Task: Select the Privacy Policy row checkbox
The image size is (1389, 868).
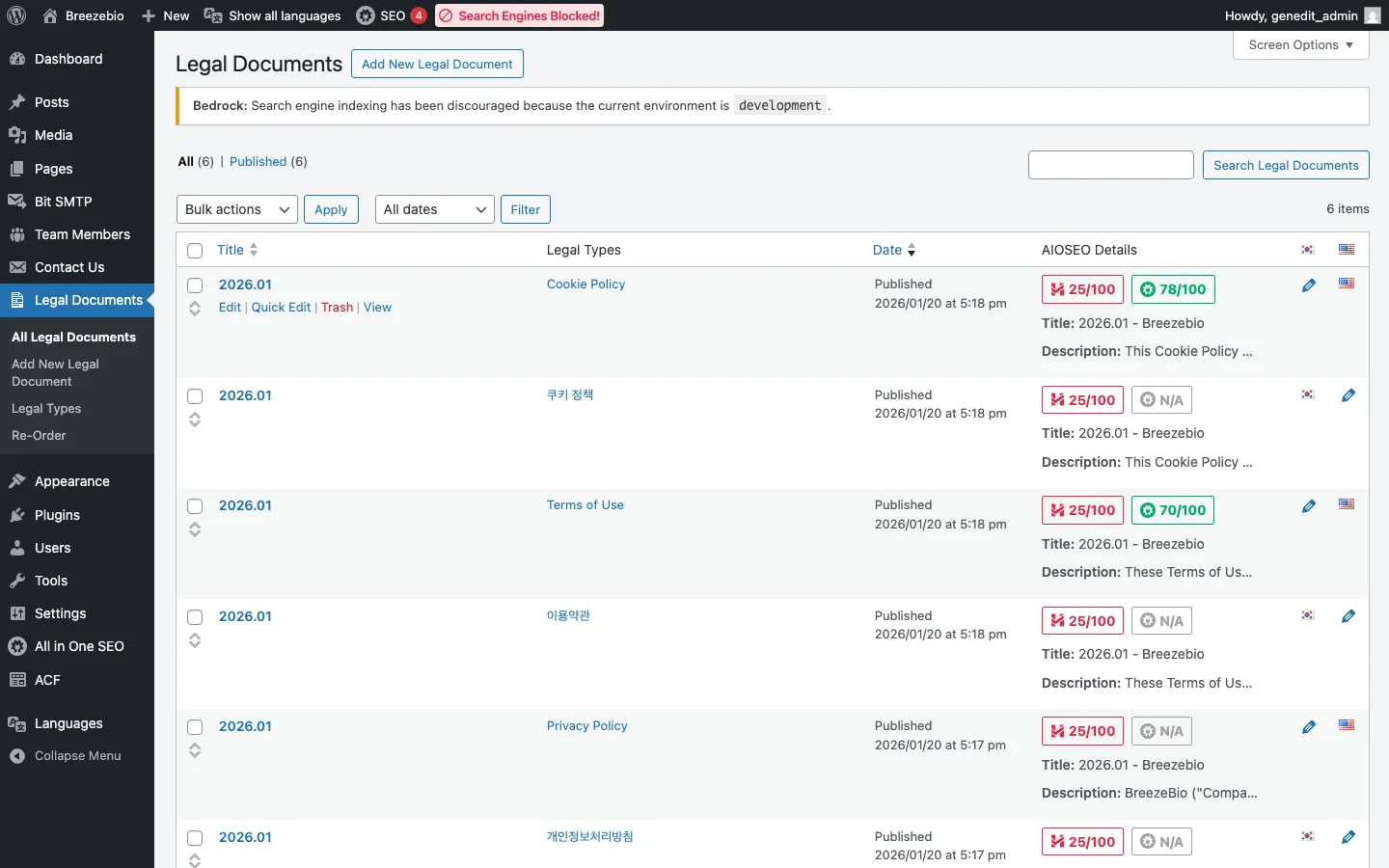Action: (x=195, y=727)
